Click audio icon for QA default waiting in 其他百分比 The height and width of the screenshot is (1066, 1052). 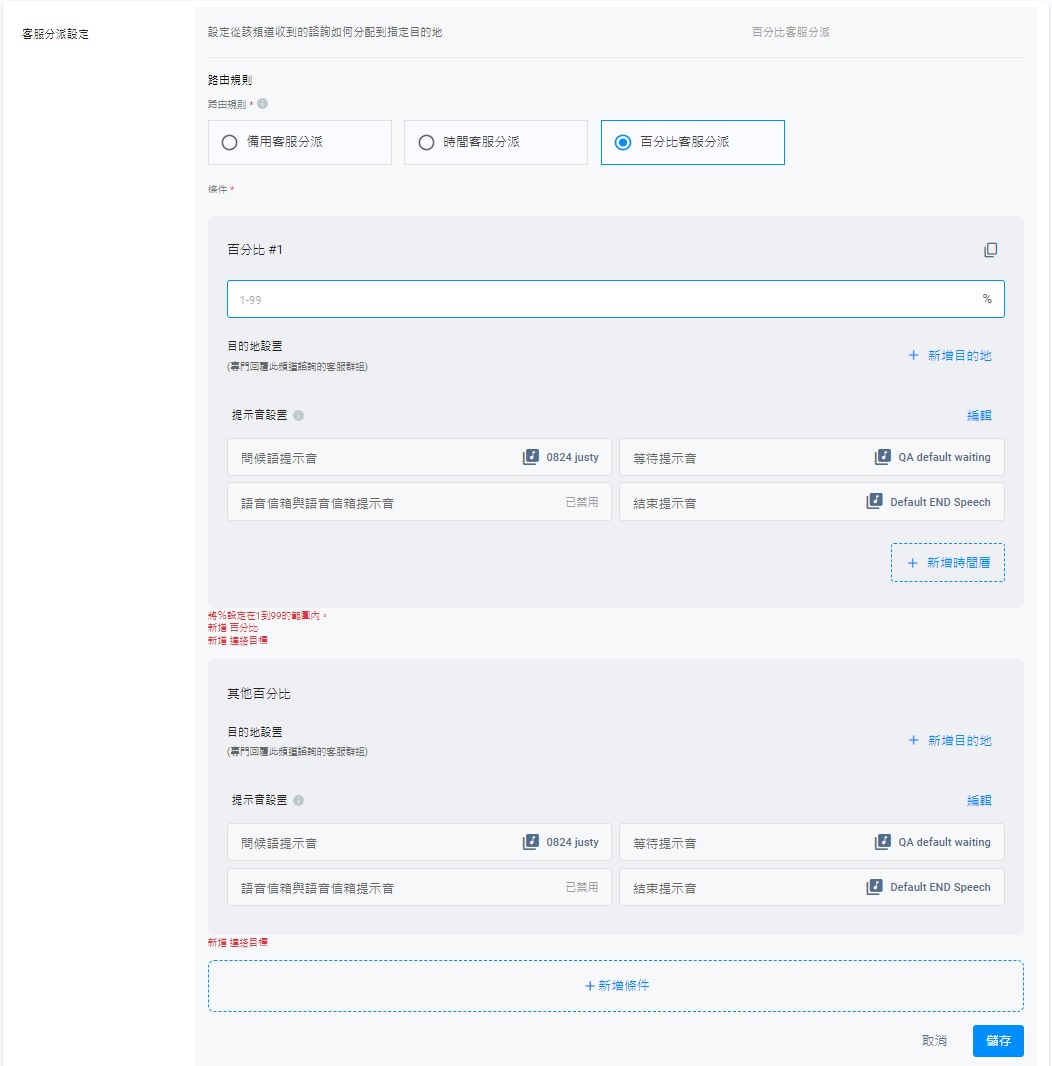click(x=882, y=842)
